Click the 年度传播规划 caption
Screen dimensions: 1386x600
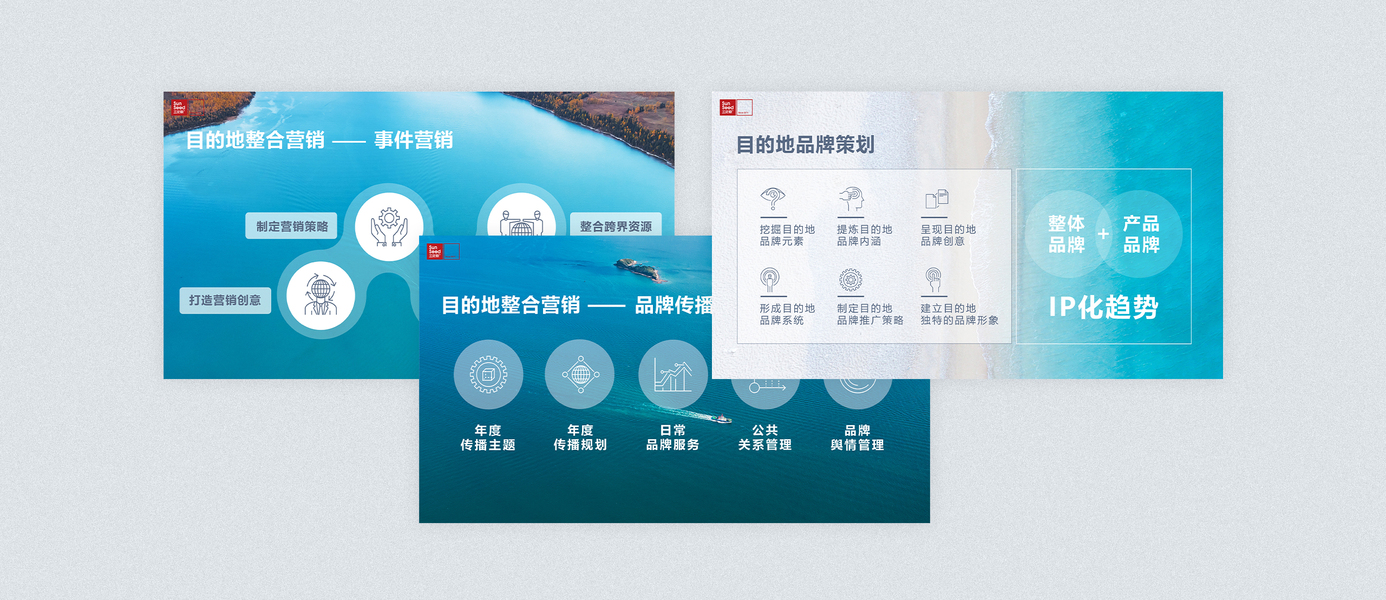click(x=580, y=438)
